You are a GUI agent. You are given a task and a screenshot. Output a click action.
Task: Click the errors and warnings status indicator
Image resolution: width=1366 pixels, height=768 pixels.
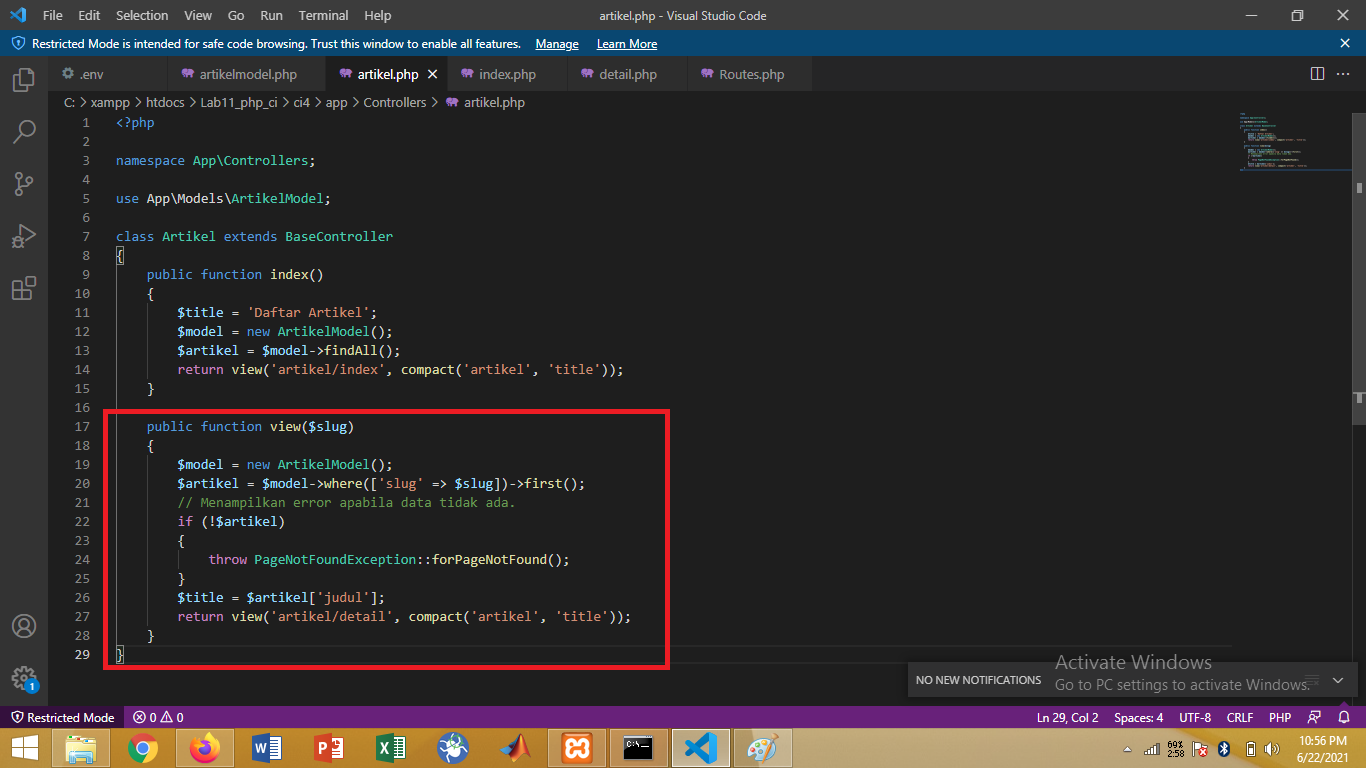tap(158, 717)
